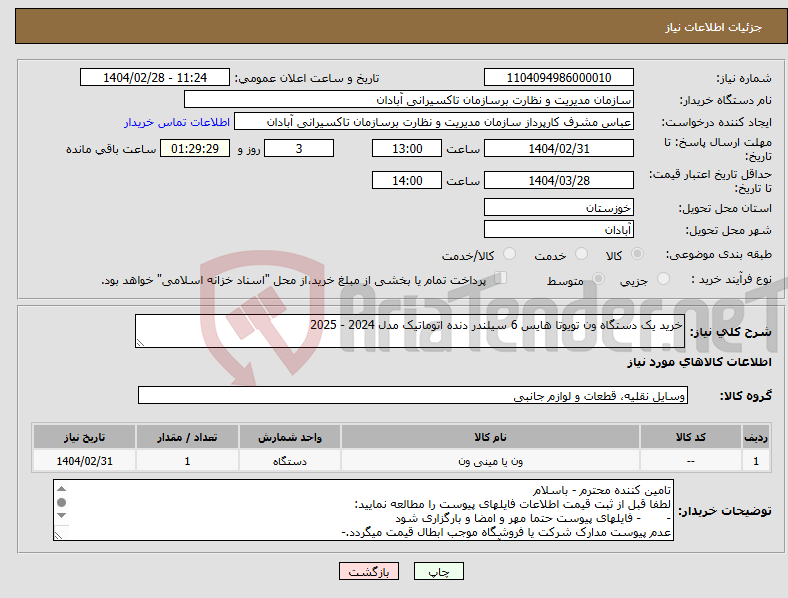Click the کد کالا column header
788x598 pixels.
[691, 437]
